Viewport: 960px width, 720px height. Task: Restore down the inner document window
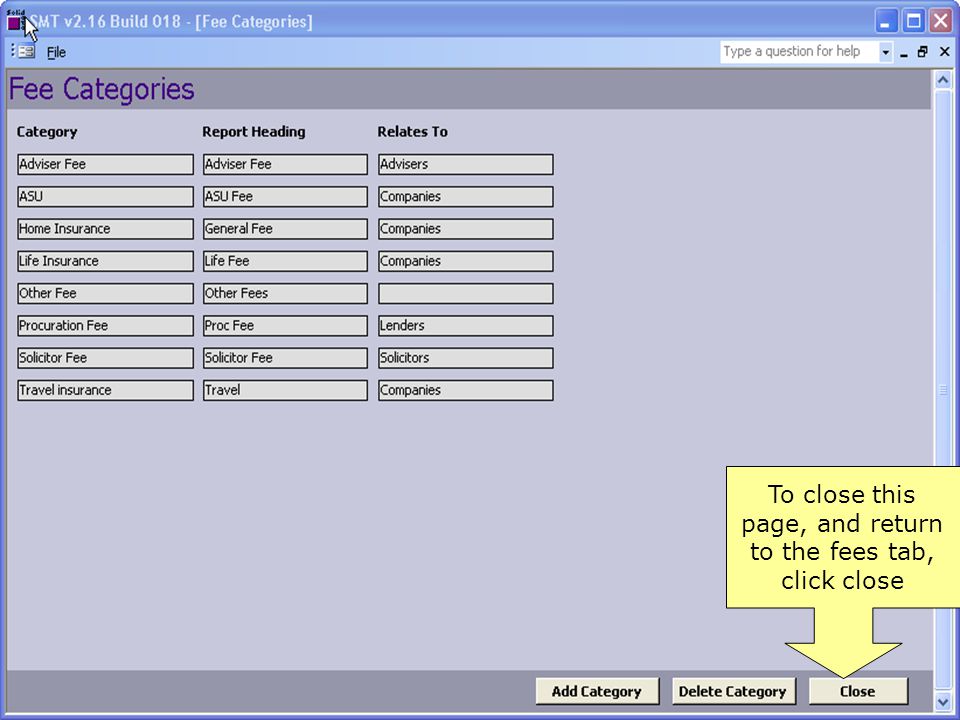coord(923,53)
